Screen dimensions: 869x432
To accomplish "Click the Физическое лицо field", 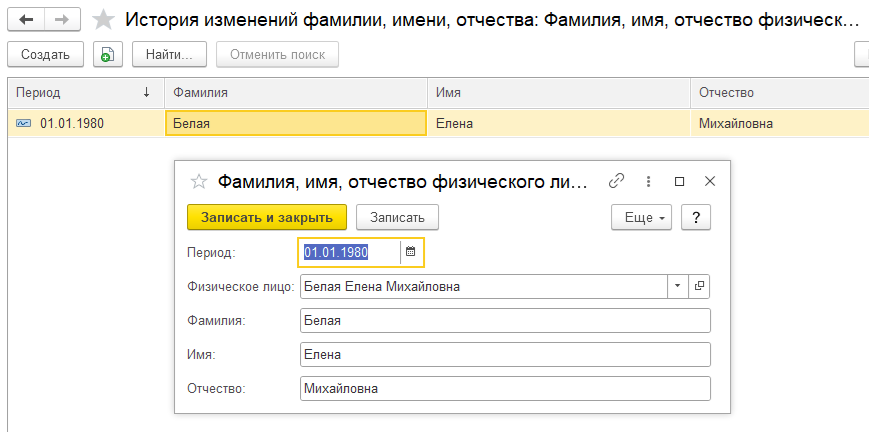I will point(484,287).
